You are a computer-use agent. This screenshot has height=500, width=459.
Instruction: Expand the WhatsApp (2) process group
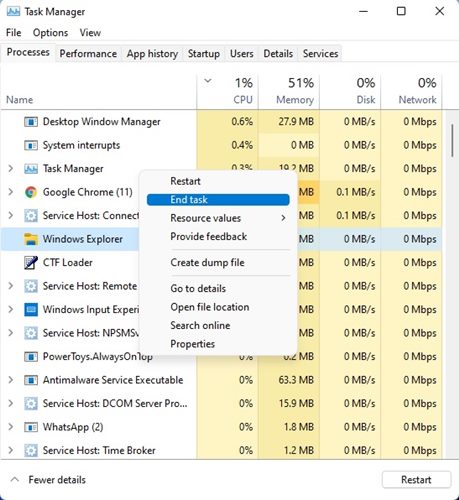tap(11, 427)
